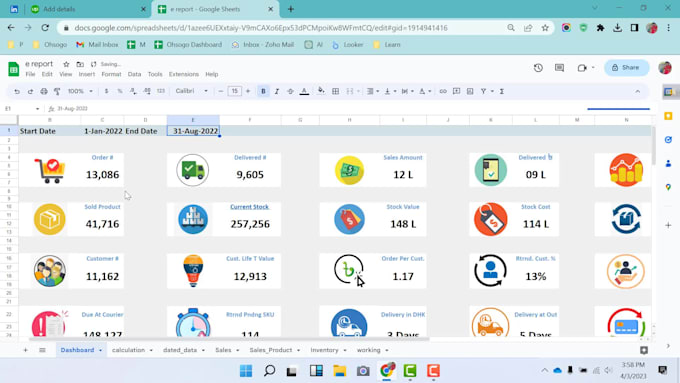Viewport: 680px width, 383px height.
Task: Open the Extensions menu
Action: click(184, 74)
